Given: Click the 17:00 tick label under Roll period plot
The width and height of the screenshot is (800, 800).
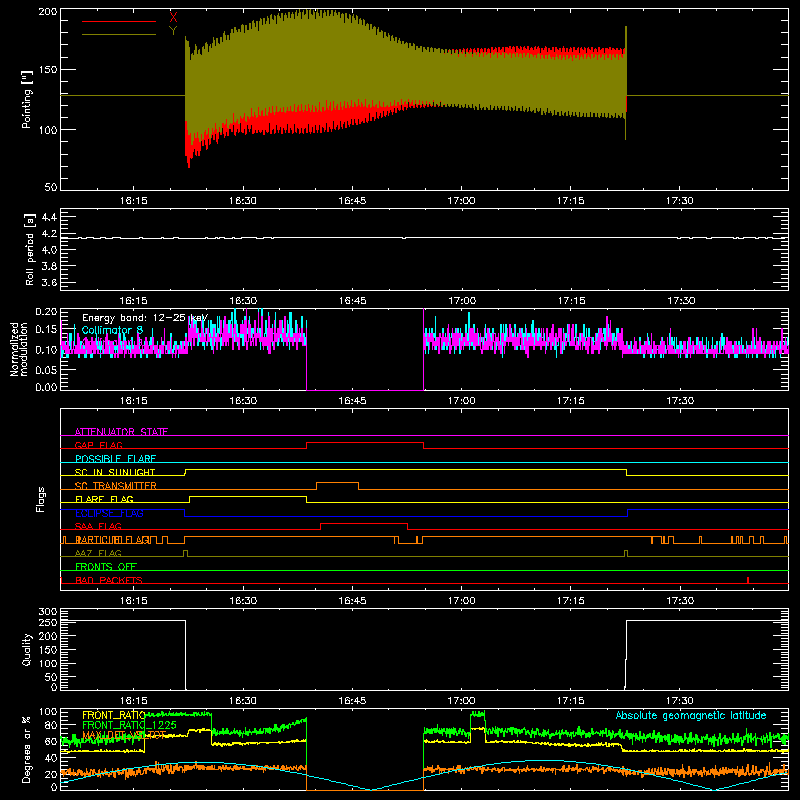Looking at the screenshot, I should (x=462, y=301).
